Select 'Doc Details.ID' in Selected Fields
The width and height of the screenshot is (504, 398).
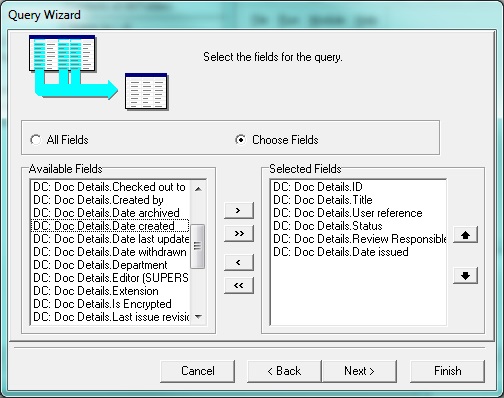(358, 187)
